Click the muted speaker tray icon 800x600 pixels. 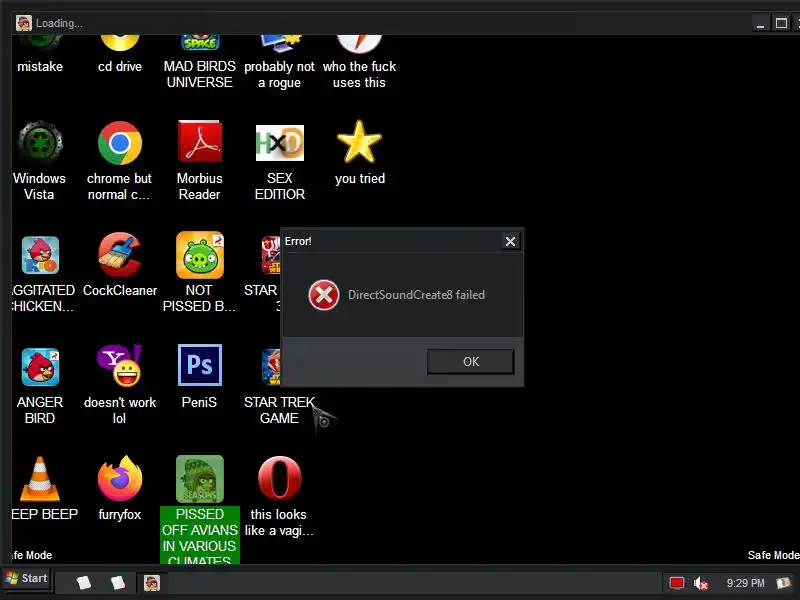tap(701, 583)
